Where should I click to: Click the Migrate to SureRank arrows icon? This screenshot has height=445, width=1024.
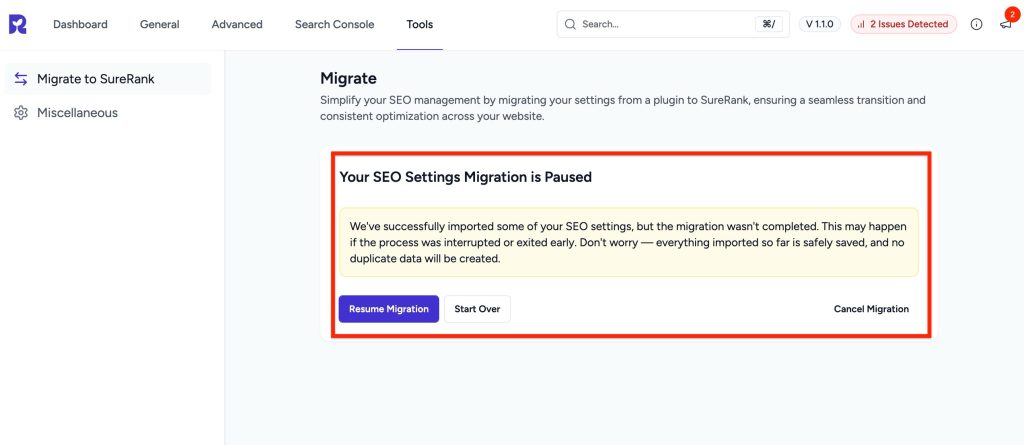tap(21, 79)
